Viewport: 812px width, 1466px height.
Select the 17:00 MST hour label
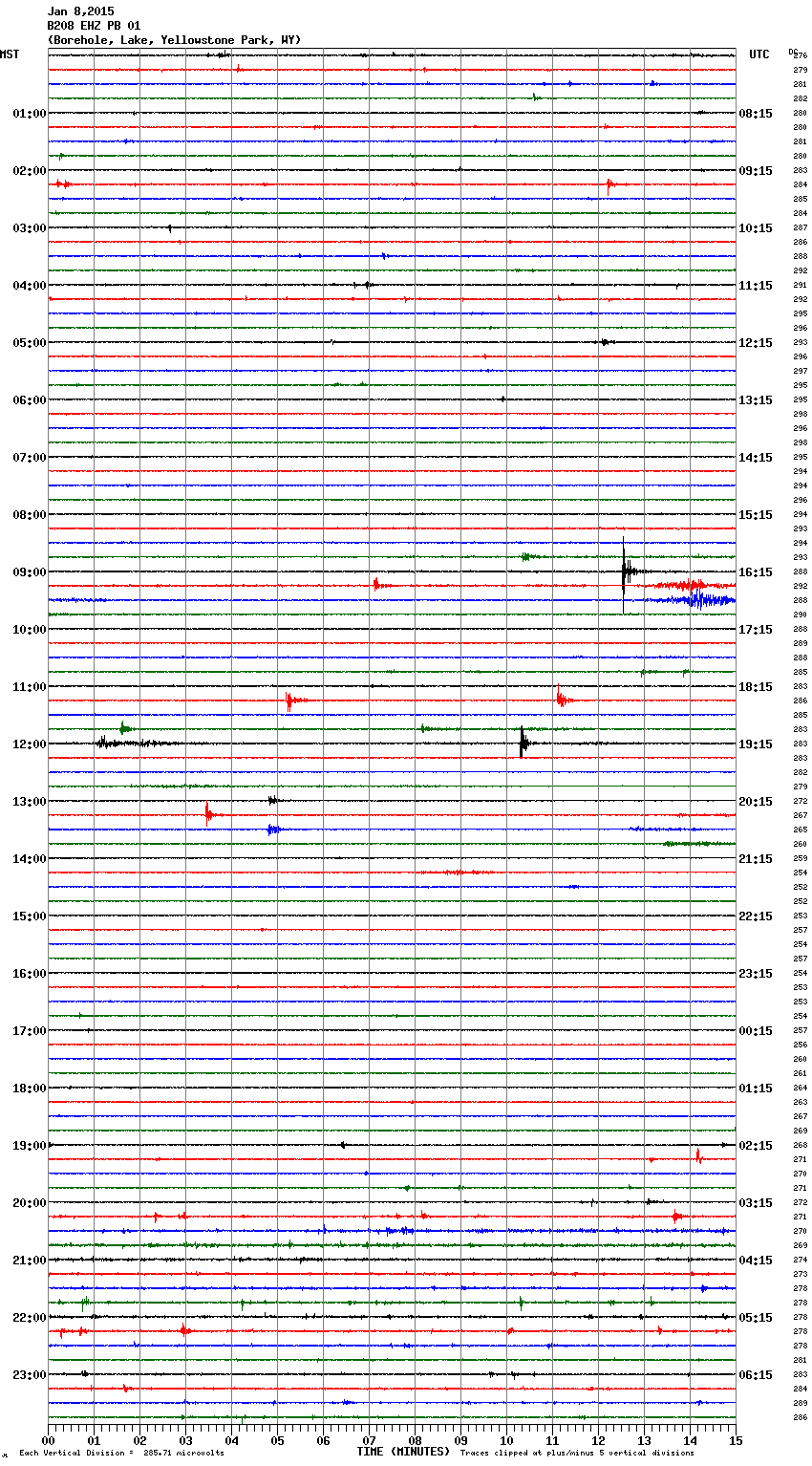tap(29, 1031)
